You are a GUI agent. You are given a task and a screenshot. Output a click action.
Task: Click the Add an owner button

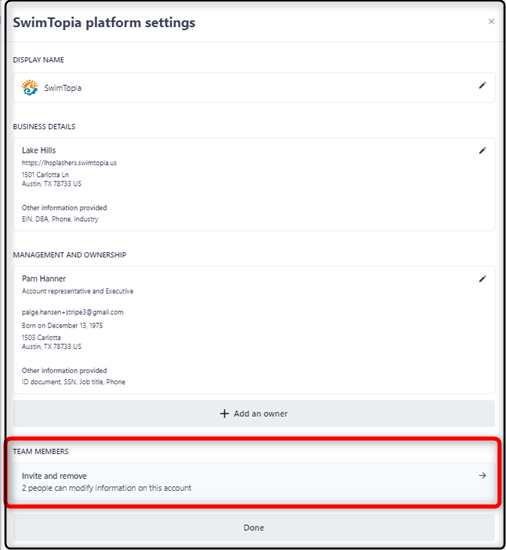pyautogui.click(x=254, y=414)
